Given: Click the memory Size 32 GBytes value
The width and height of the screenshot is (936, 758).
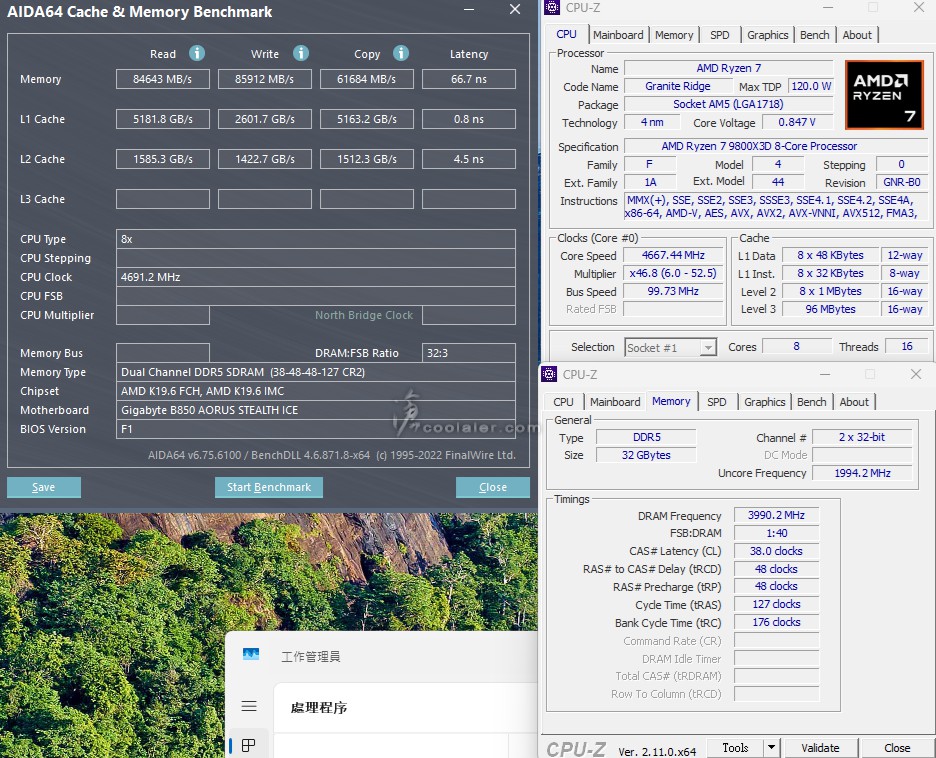Looking at the screenshot, I should [x=646, y=455].
